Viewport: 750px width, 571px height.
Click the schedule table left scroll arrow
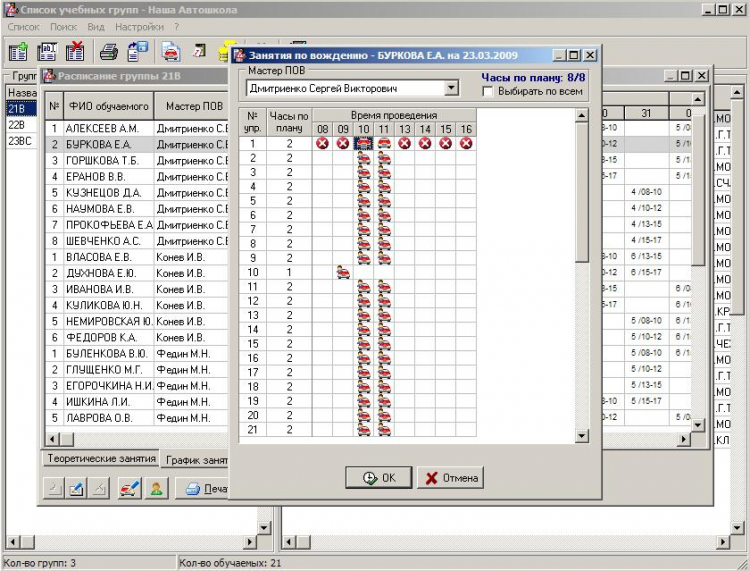click(x=53, y=439)
